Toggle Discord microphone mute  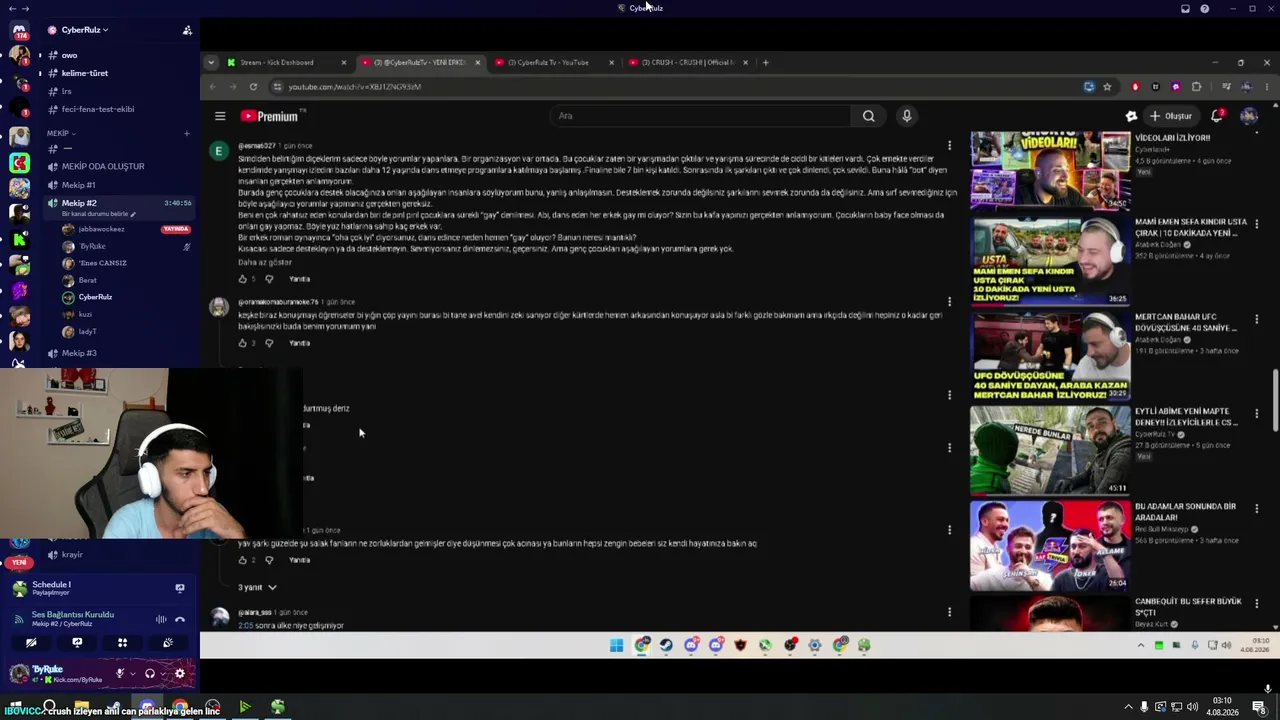click(120, 674)
